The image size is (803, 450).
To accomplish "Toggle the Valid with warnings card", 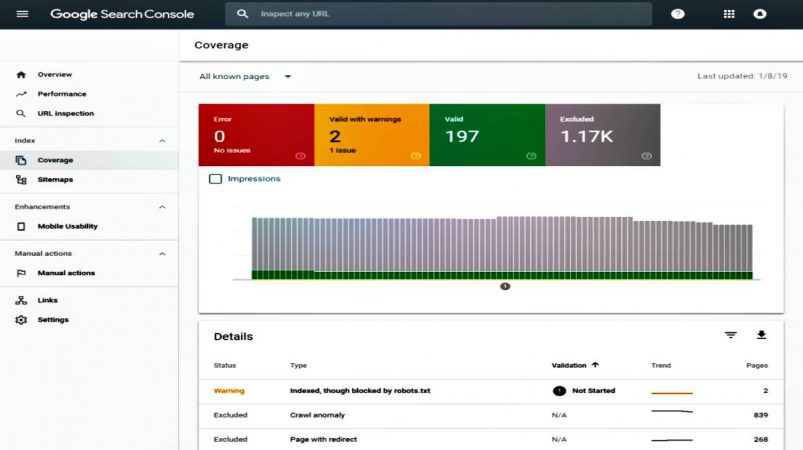I will 372,135.
